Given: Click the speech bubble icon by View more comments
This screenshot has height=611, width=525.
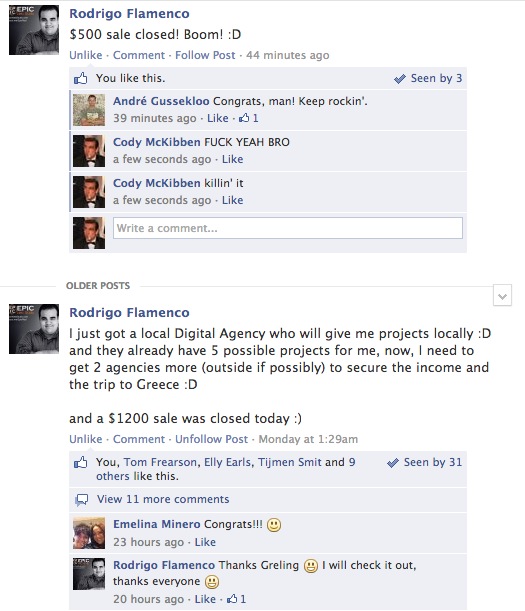Looking at the screenshot, I should pos(81,500).
